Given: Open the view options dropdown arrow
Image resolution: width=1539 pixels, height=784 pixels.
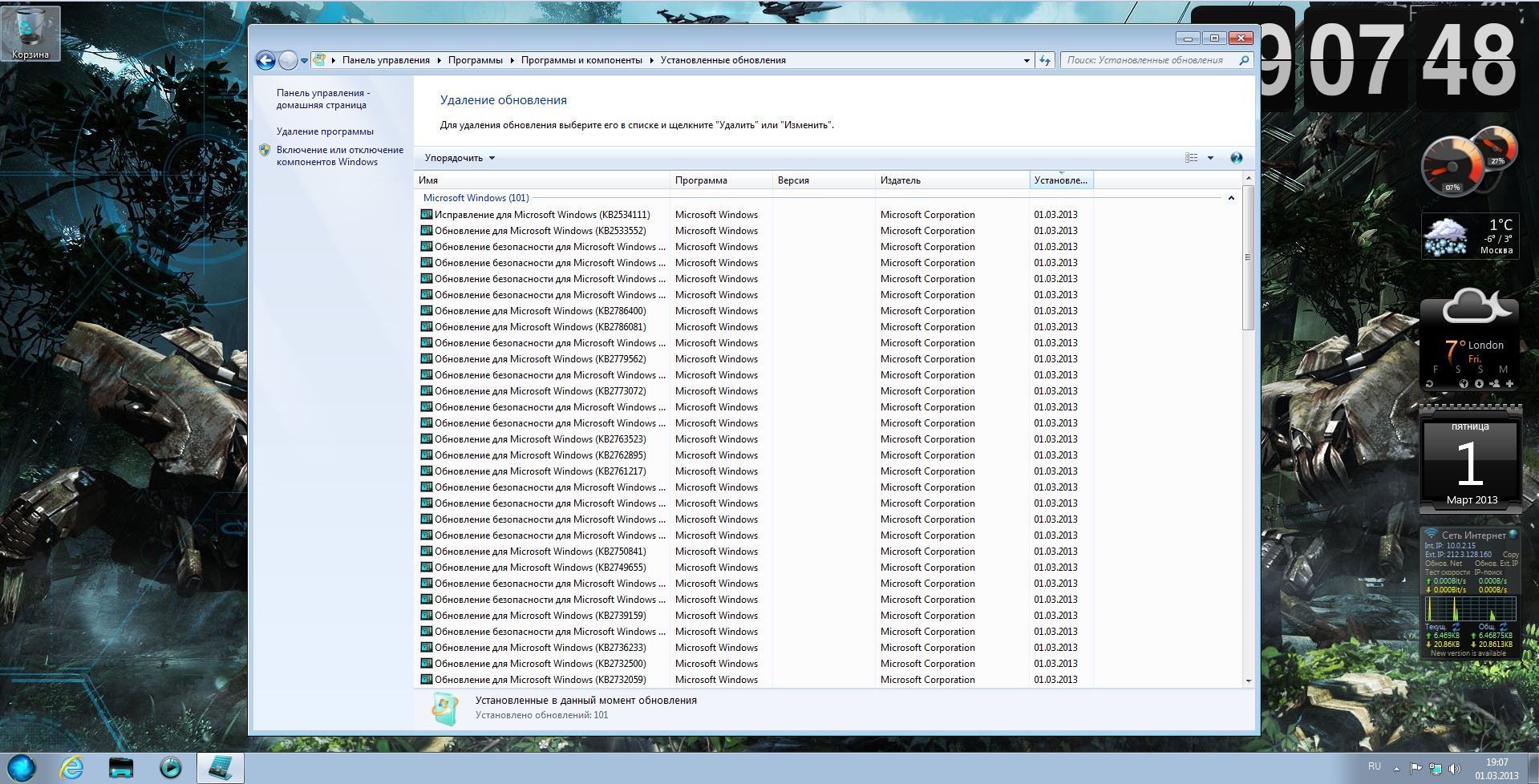Looking at the screenshot, I should click(x=1210, y=158).
